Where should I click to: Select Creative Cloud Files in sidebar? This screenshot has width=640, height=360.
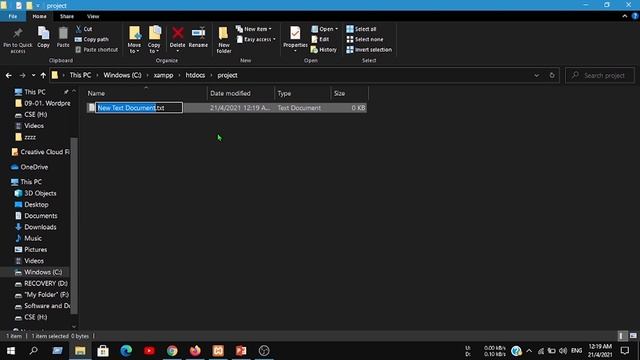(x=41, y=152)
